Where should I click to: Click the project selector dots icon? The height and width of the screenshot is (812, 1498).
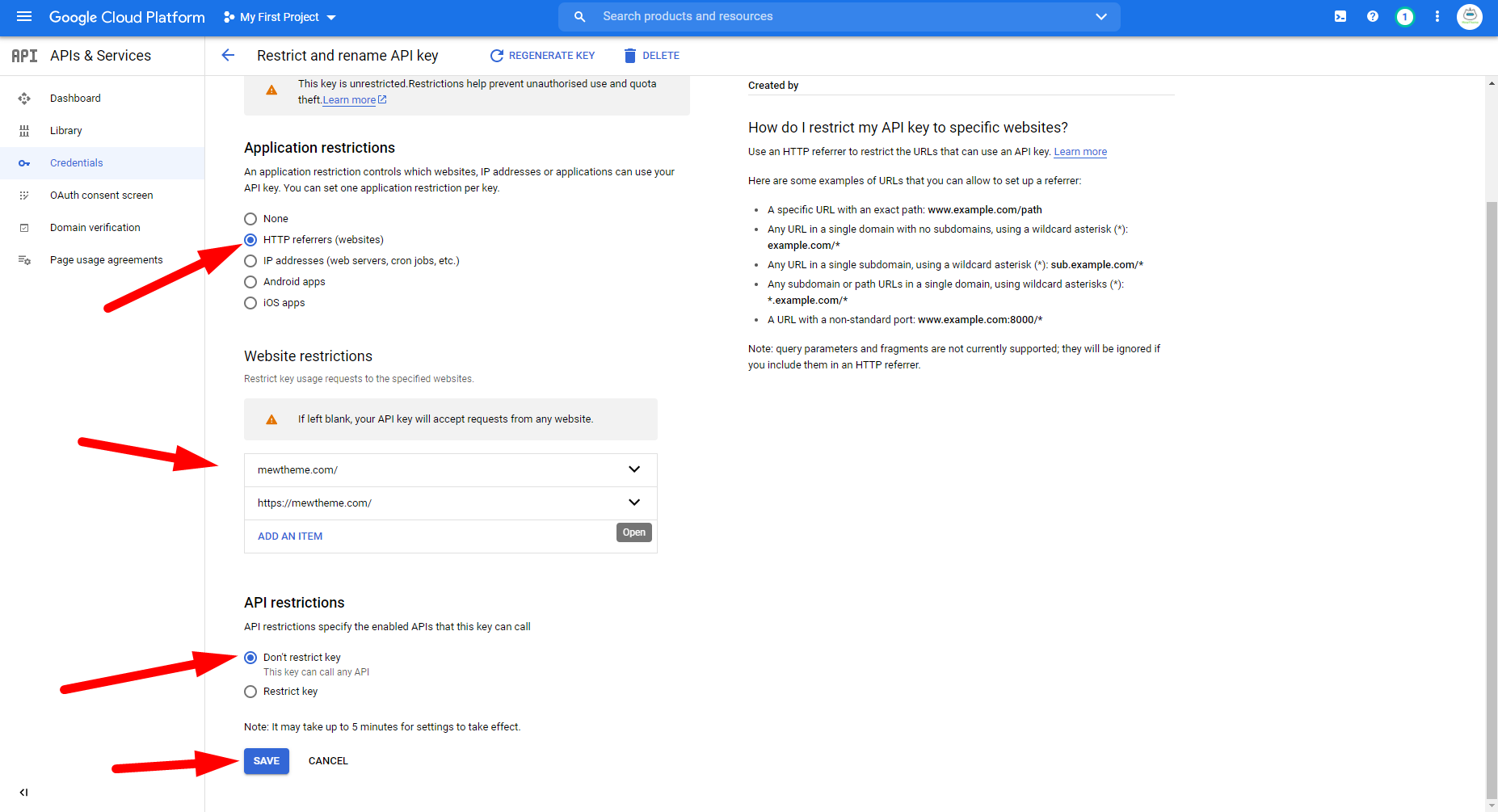pos(229,17)
